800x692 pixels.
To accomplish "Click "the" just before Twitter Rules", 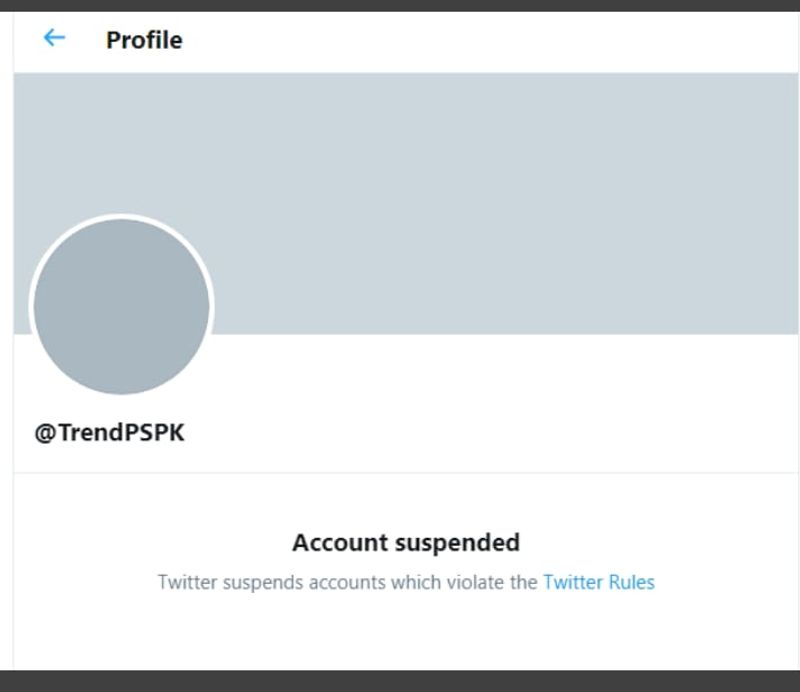I will point(524,582).
